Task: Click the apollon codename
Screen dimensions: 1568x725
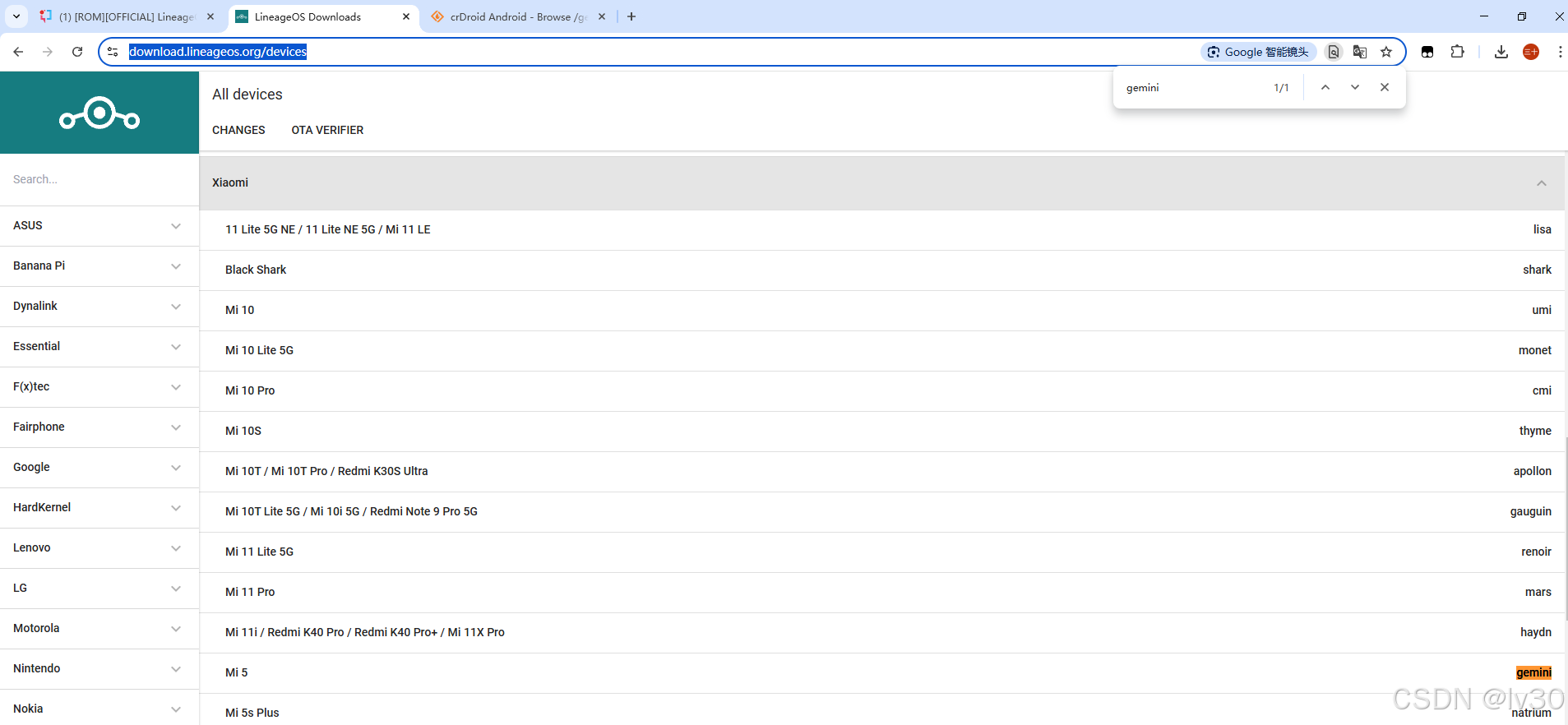Action: pos(1533,471)
